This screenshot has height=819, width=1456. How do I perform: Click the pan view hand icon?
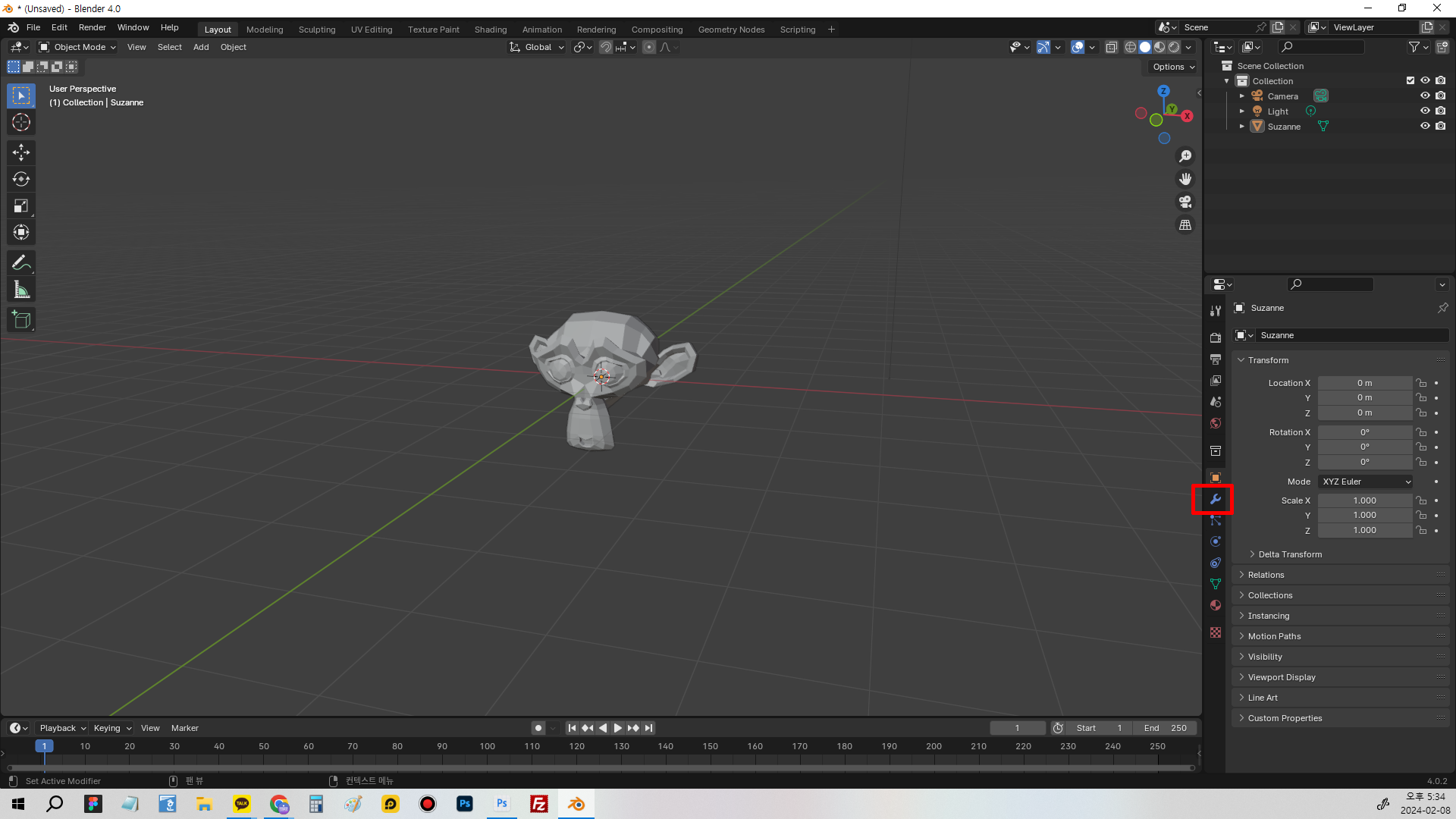click(1185, 179)
